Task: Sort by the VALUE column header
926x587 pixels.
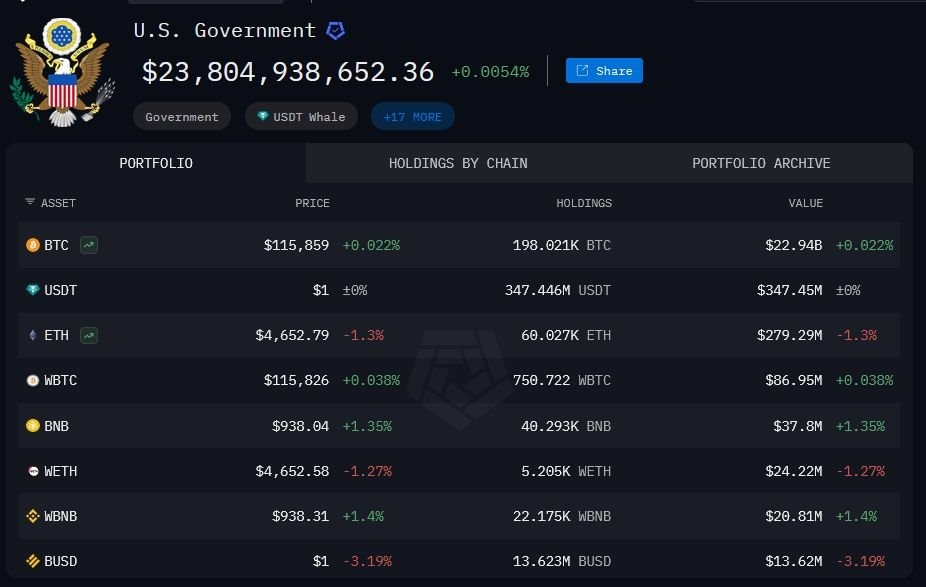Action: tap(805, 203)
